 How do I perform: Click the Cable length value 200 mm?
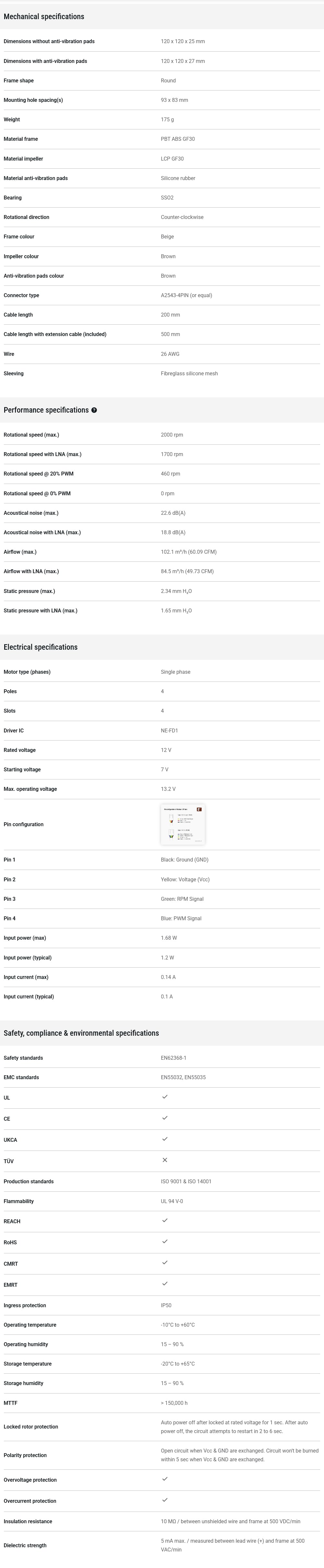click(171, 315)
